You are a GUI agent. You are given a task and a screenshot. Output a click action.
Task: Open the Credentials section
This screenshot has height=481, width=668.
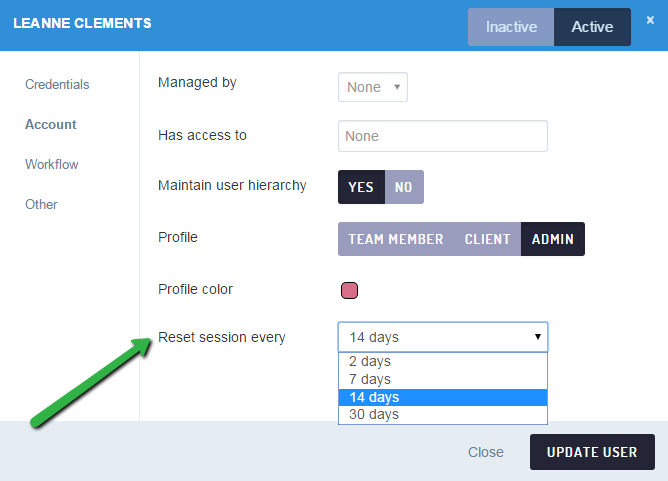click(57, 84)
